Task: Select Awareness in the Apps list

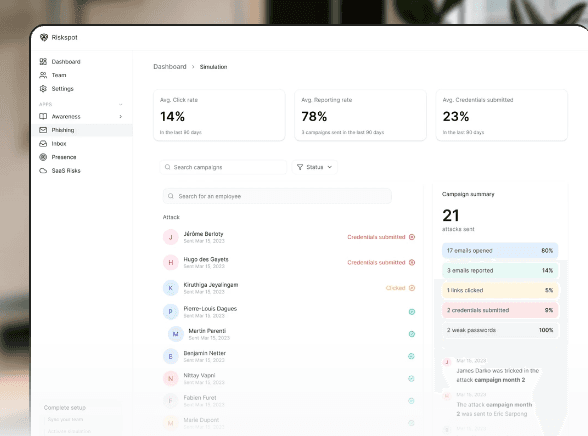Action: [x=66, y=117]
